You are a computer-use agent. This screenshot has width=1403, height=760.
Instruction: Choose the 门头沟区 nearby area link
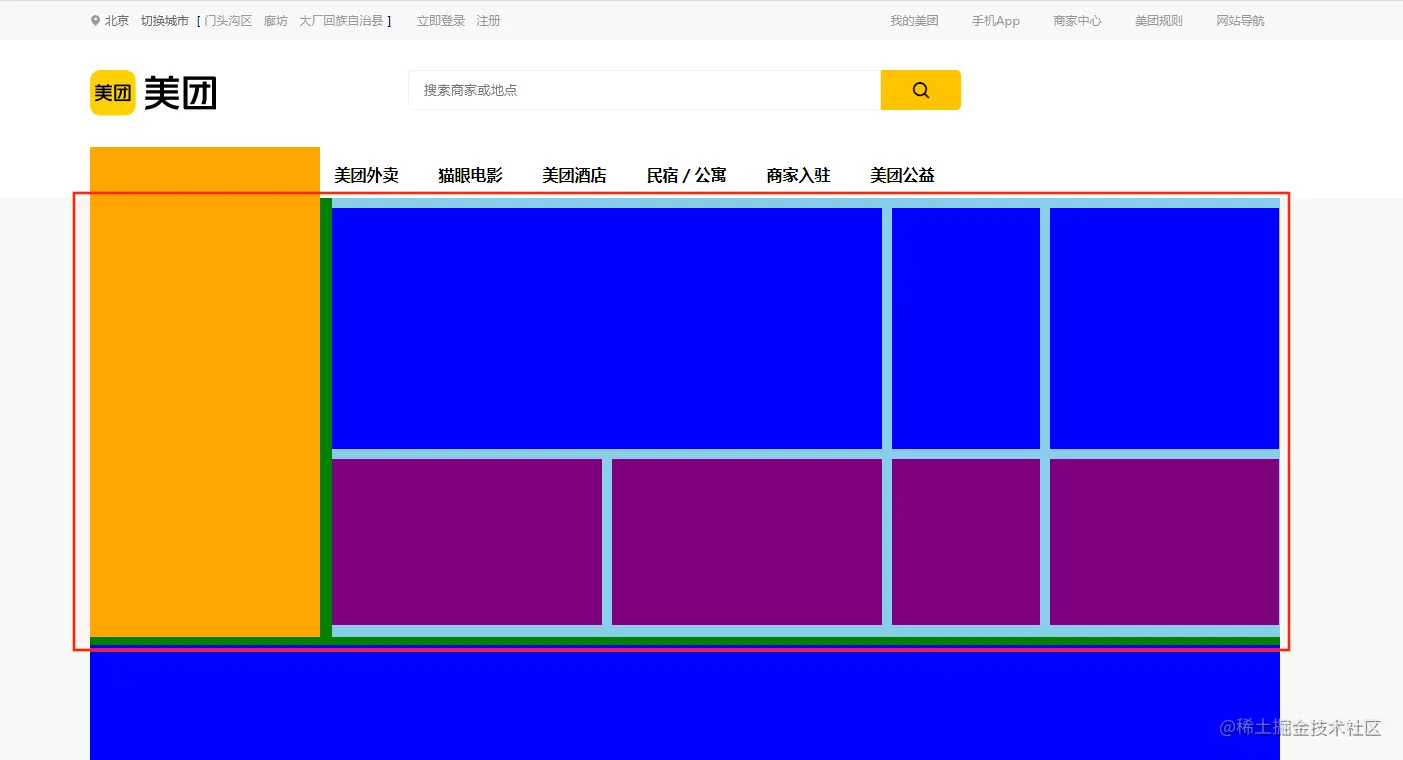tap(228, 21)
